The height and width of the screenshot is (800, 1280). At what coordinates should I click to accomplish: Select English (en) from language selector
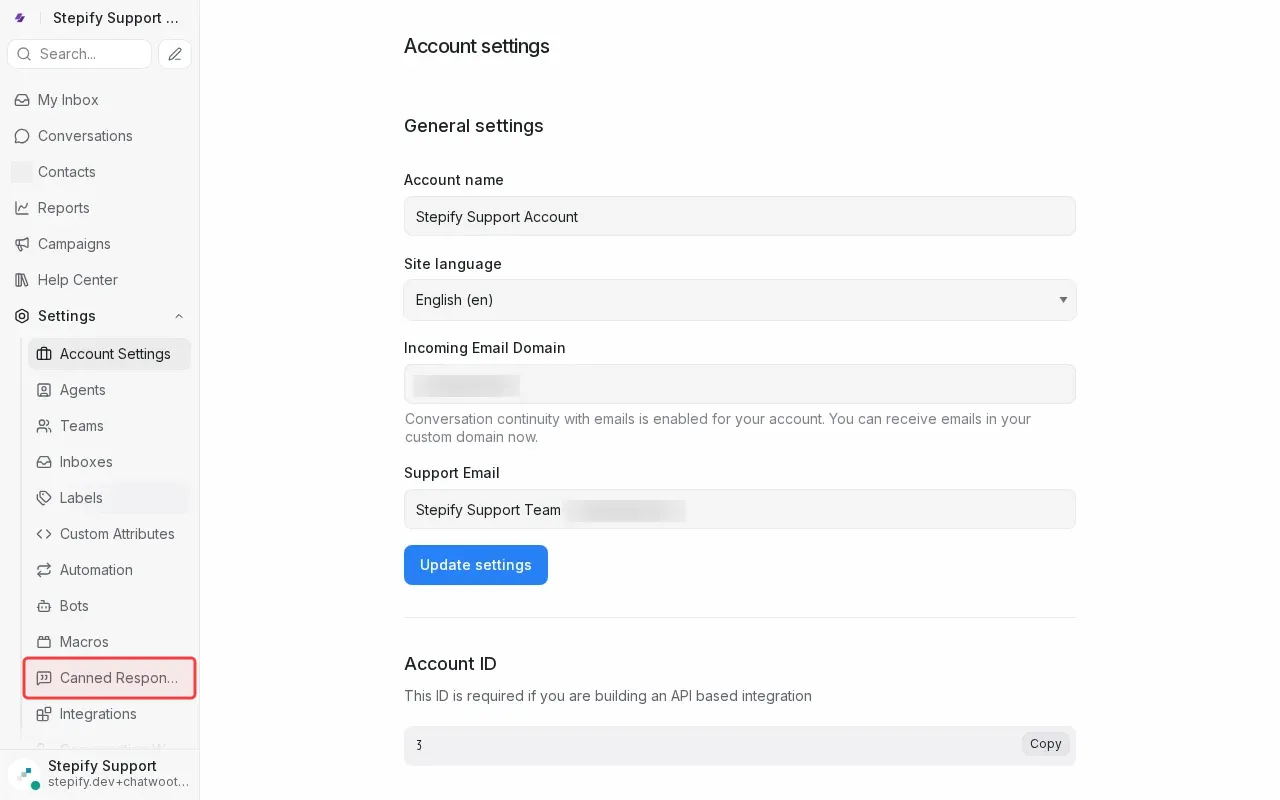(x=740, y=300)
